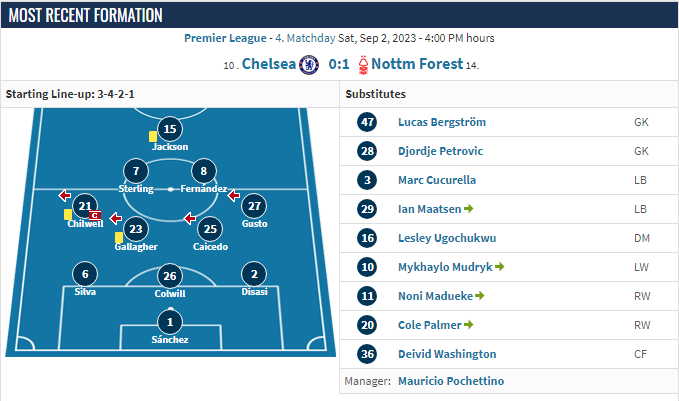
Task: Click the green sub-in arrow beside Ian Maatsen
Action: [469, 209]
